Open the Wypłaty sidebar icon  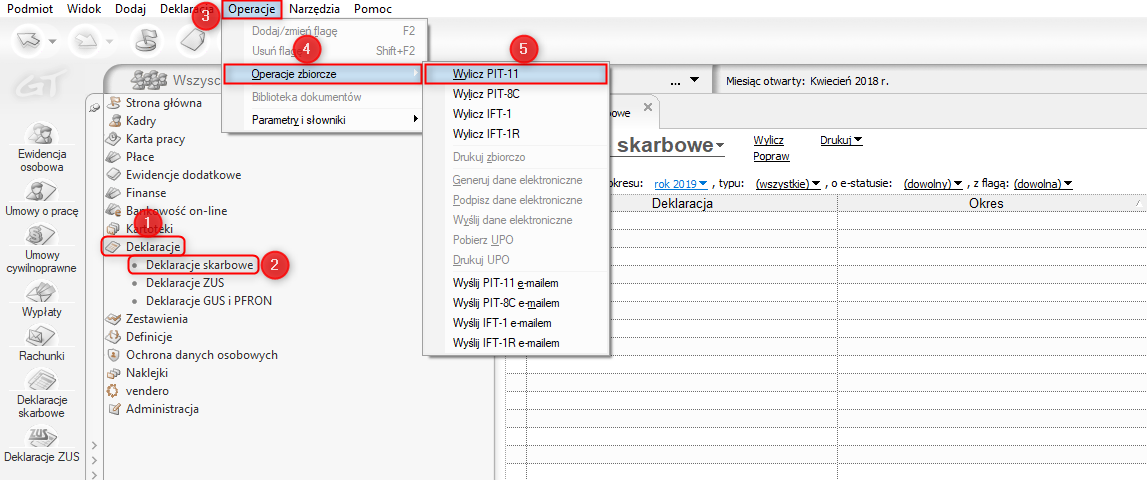42,293
